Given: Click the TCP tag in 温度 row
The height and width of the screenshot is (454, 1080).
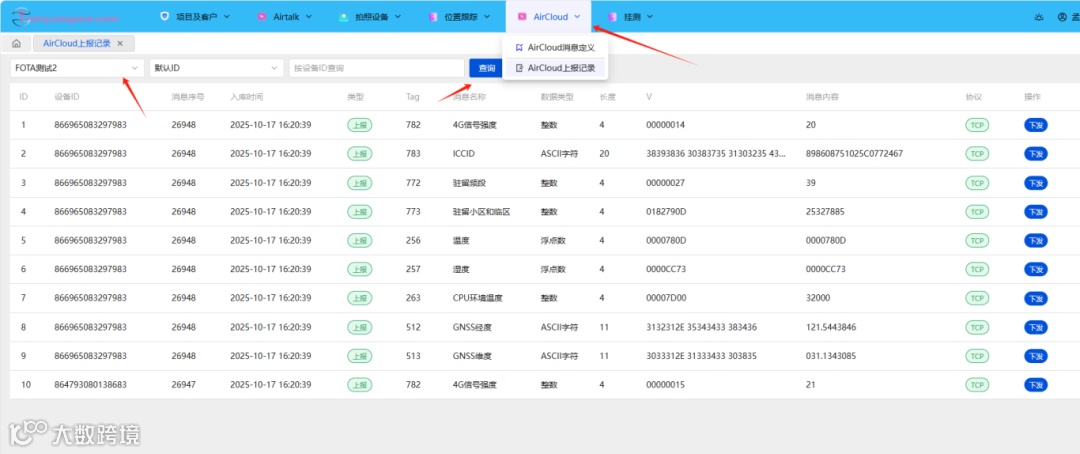Looking at the screenshot, I should pos(977,240).
